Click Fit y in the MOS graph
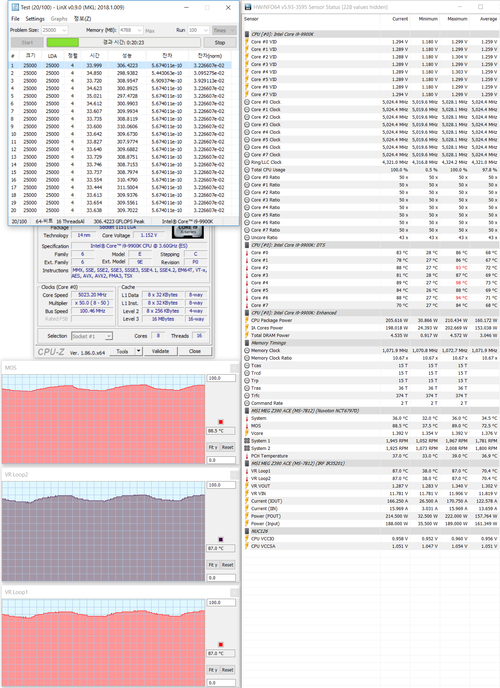Viewport: 500px width, 688px height. (213, 447)
